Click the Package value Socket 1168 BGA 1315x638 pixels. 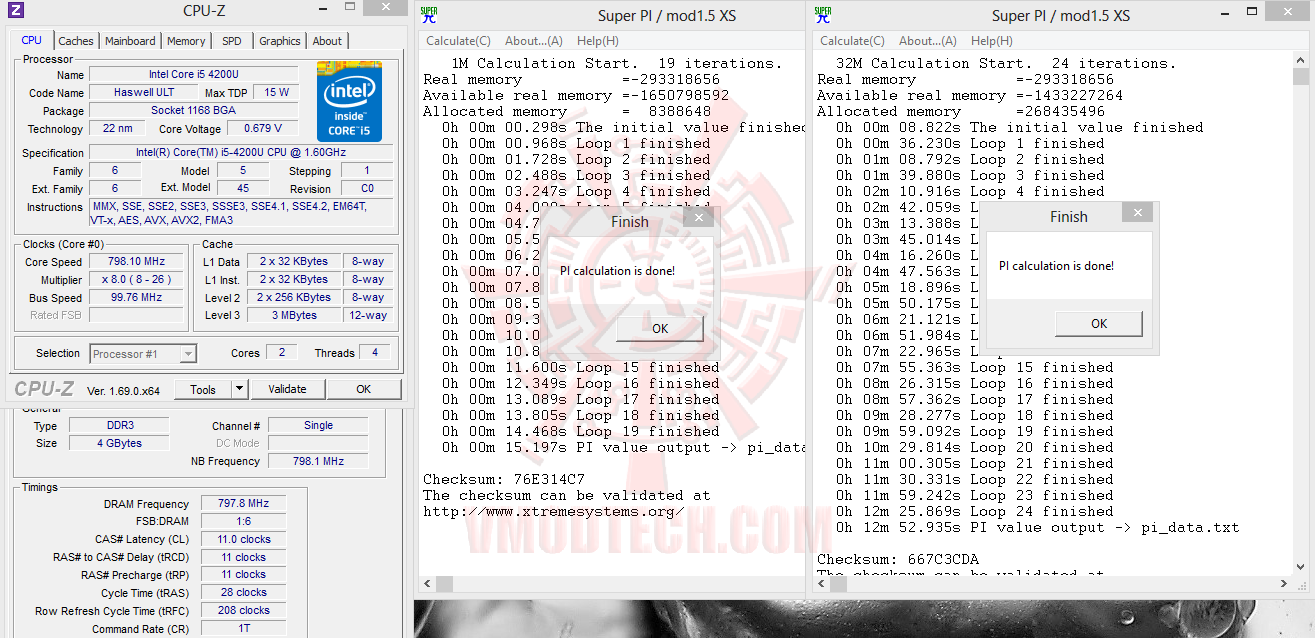pyautogui.click(x=194, y=111)
